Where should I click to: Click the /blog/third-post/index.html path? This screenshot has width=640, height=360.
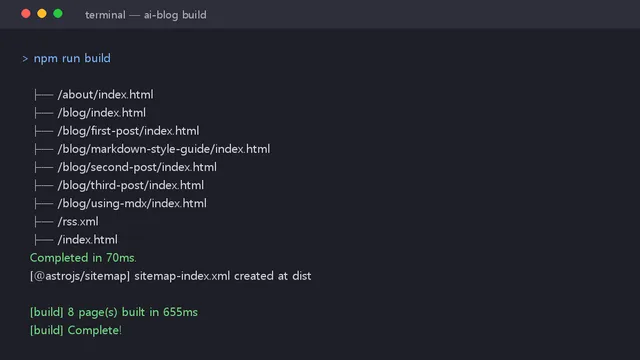(x=131, y=185)
